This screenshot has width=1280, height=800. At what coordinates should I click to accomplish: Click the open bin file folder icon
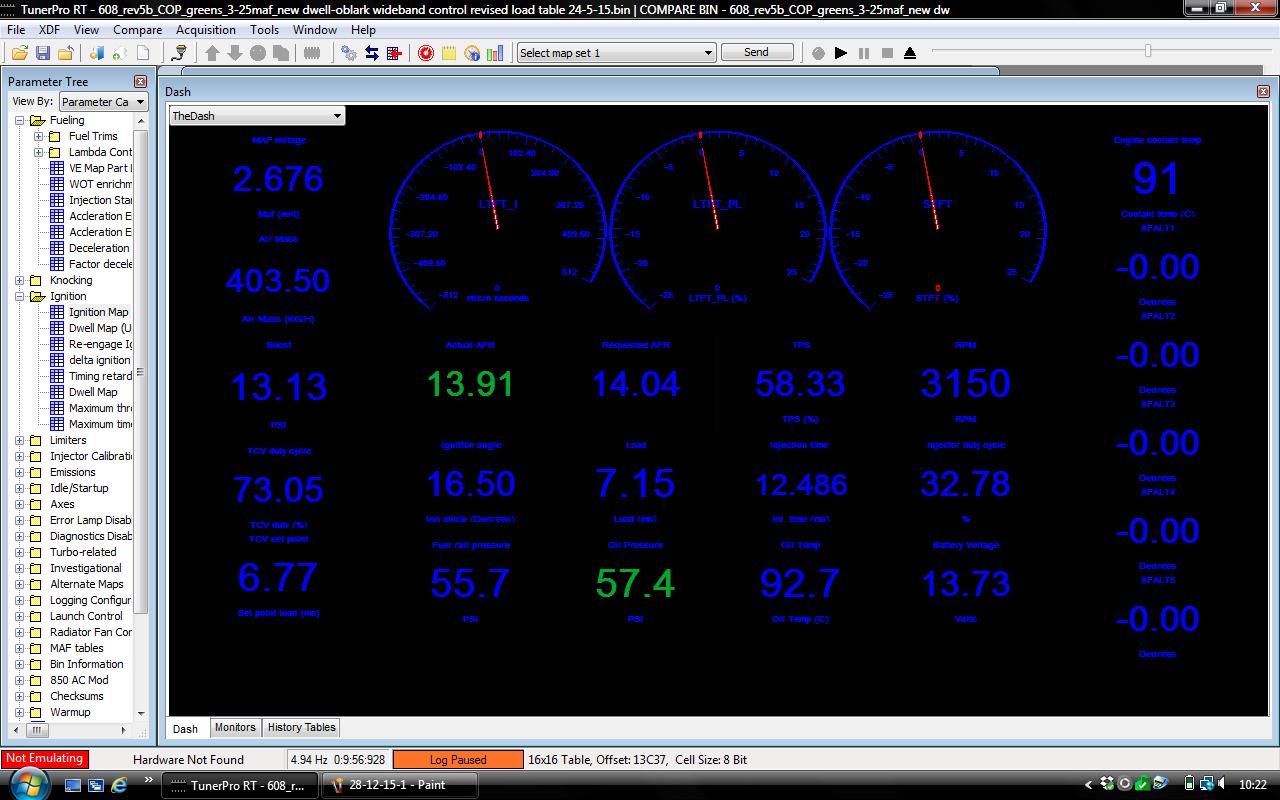19,53
